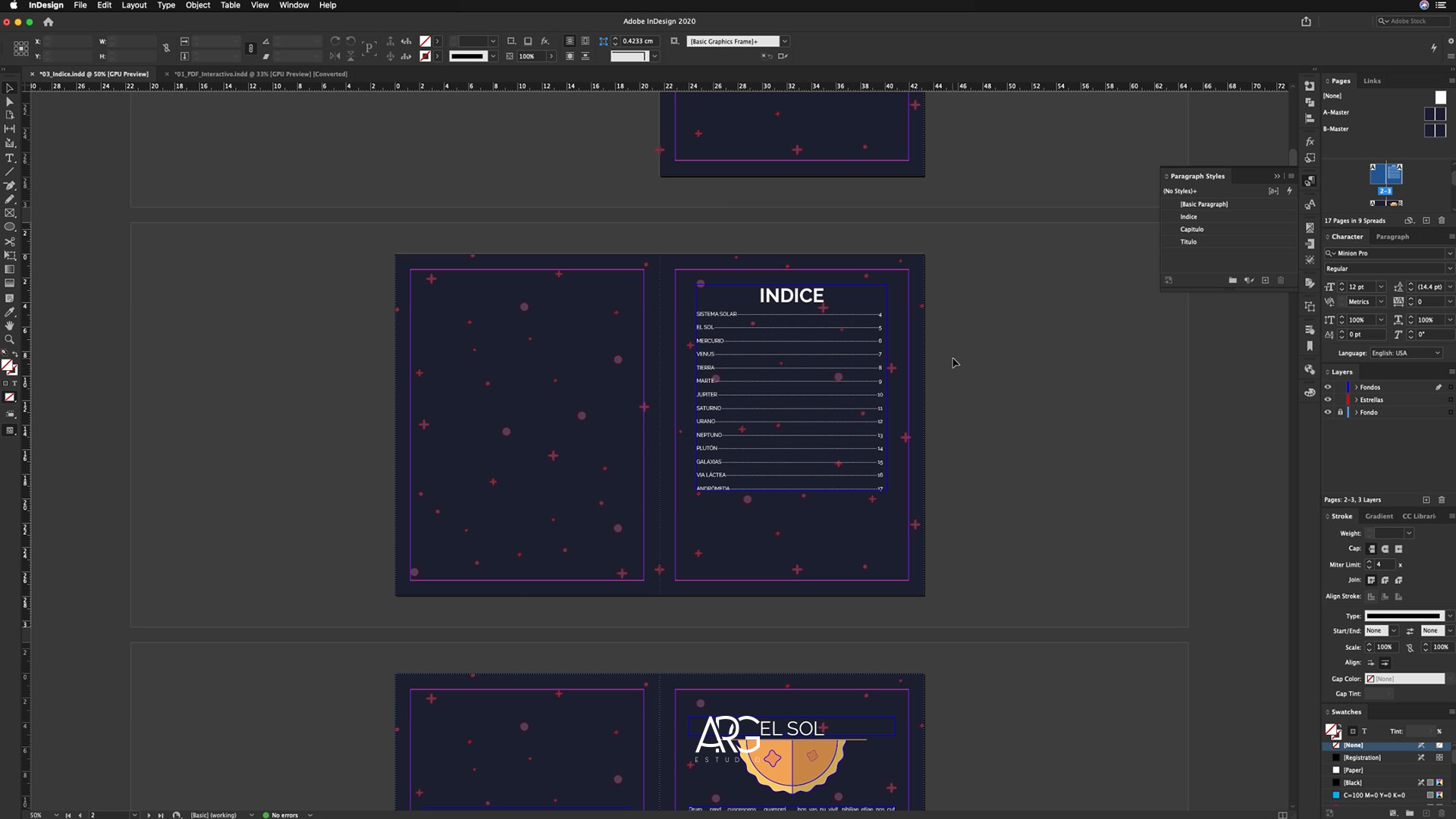Open the Layout menu

point(133,5)
